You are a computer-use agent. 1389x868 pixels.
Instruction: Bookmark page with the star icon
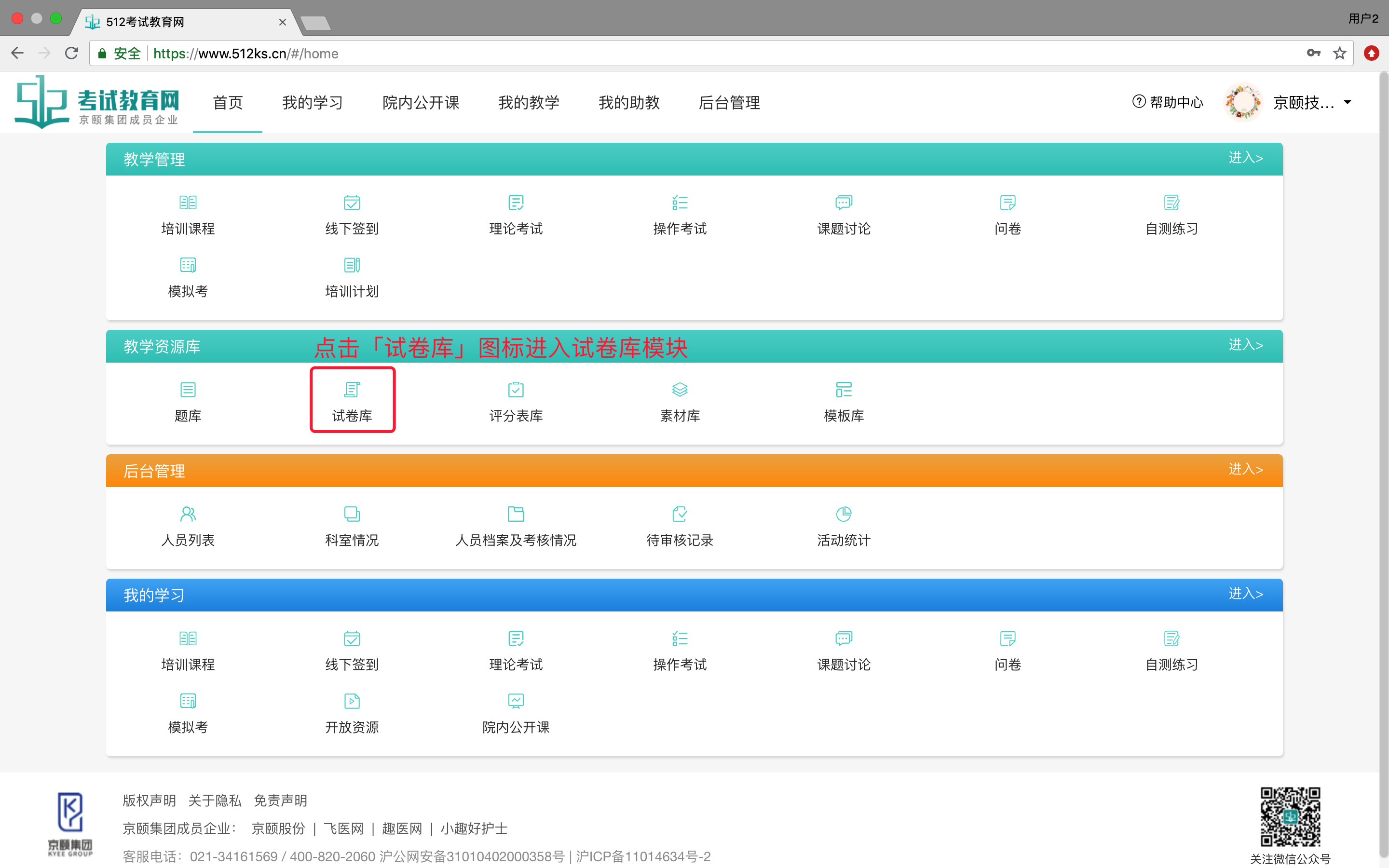point(1339,54)
